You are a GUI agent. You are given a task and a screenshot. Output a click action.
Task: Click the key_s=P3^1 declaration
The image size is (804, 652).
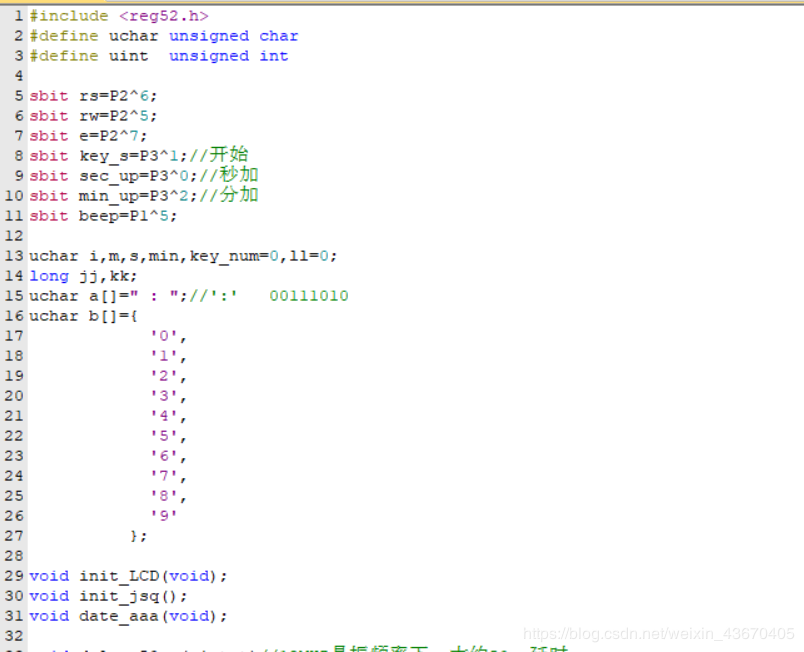[x=134, y=156]
